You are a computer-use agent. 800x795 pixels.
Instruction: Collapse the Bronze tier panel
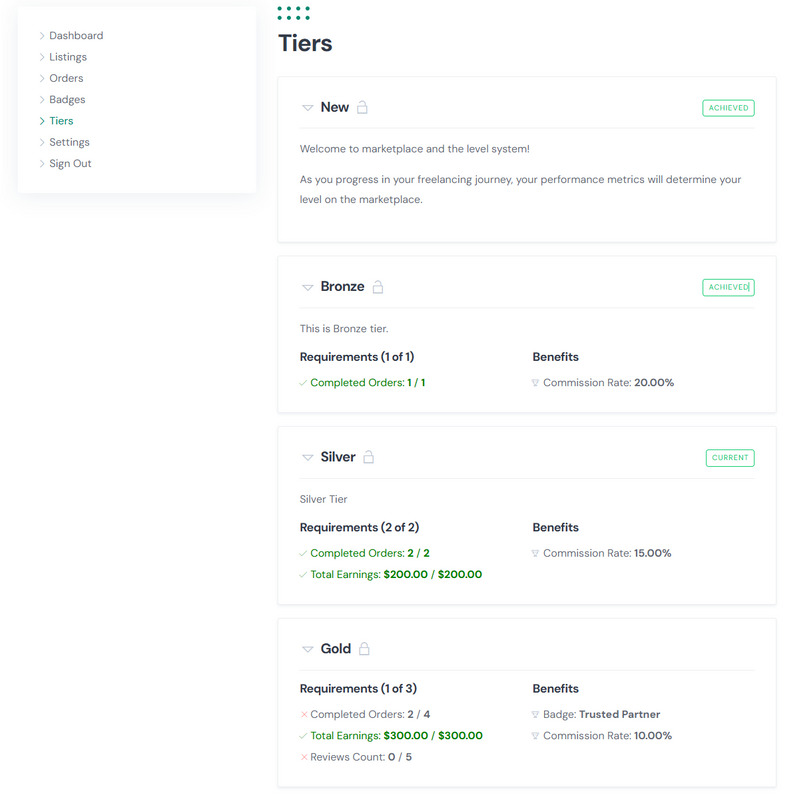[308, 287]
